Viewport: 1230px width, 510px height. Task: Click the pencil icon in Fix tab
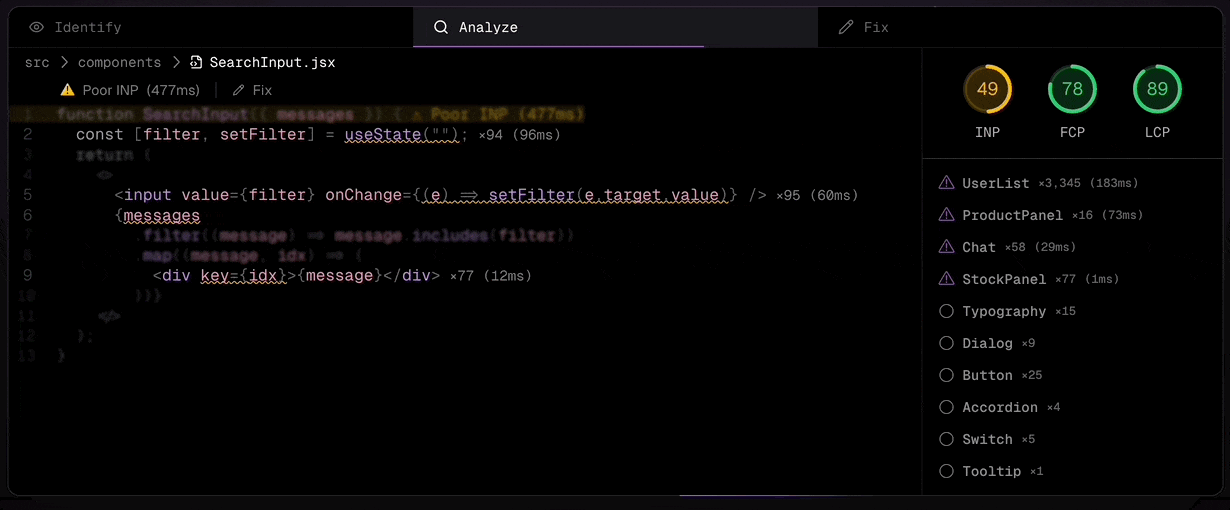[x=847, y=27]
